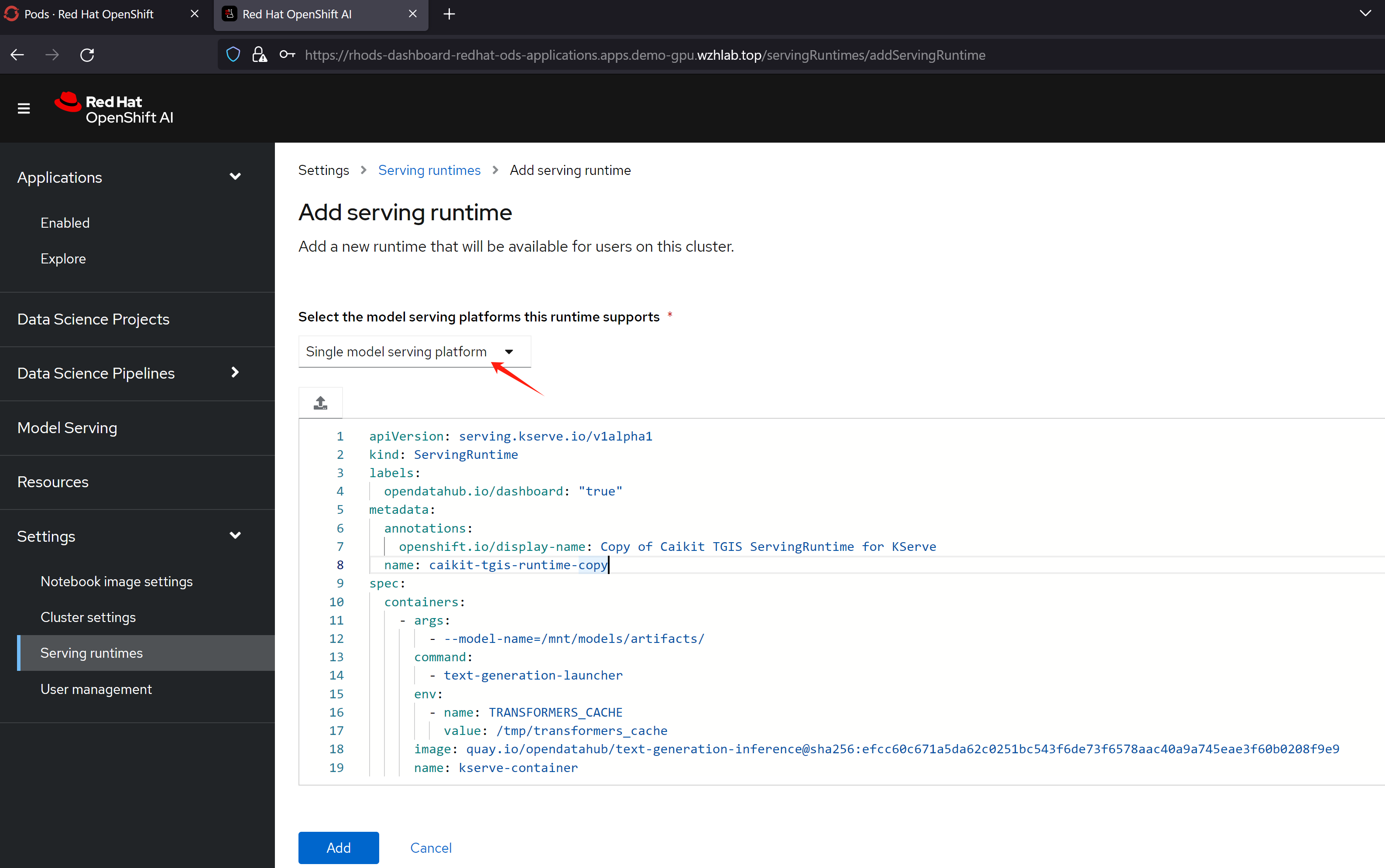The image size is (1385, 868).
Task: Expand Data Science Pipelines section
Action: [235, 372]
